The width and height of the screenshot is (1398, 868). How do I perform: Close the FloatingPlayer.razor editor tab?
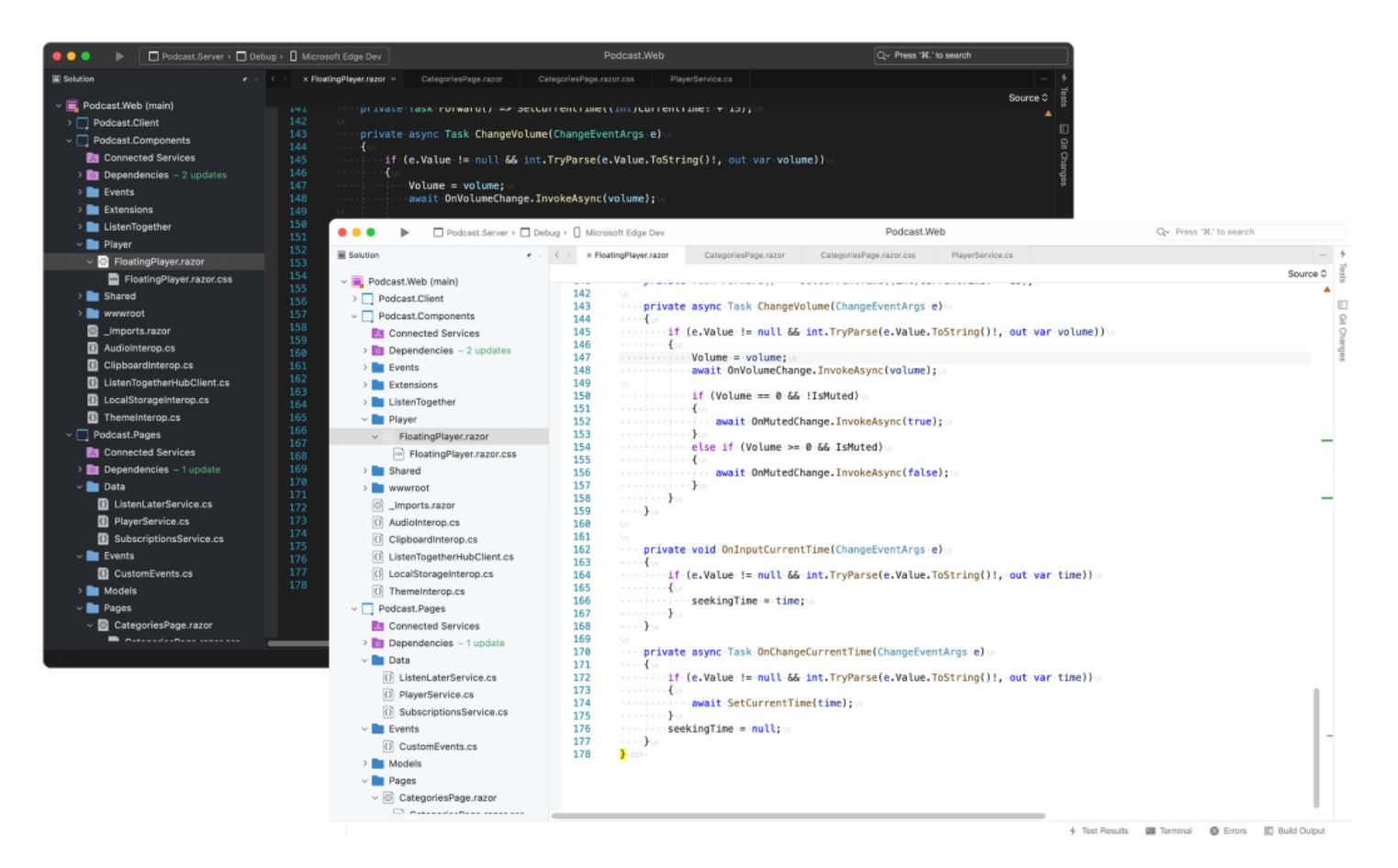tap(588, 254)
